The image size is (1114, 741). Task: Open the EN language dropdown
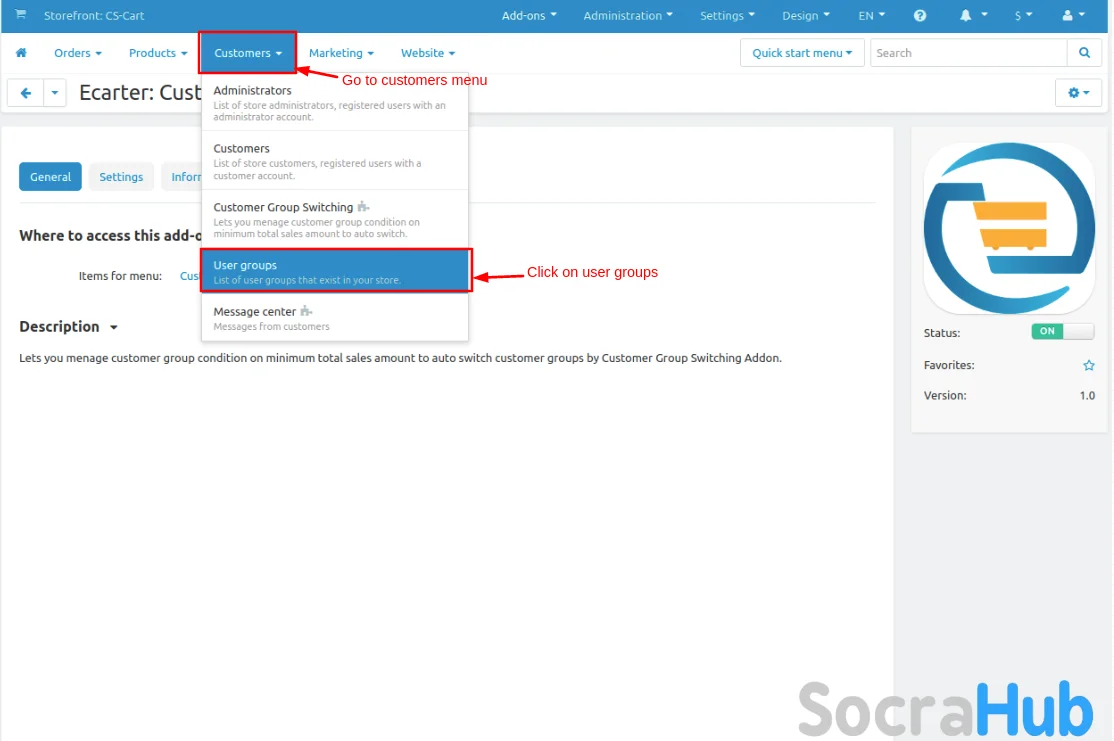pos(871,16)
